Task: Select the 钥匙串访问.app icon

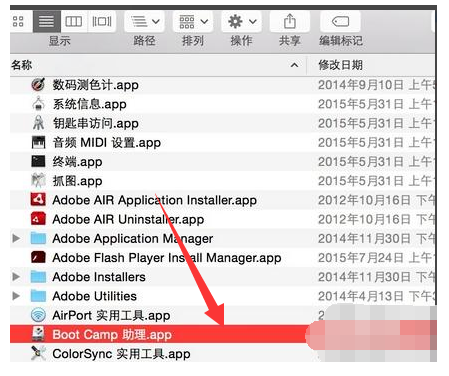Action: tap(38, 123)
